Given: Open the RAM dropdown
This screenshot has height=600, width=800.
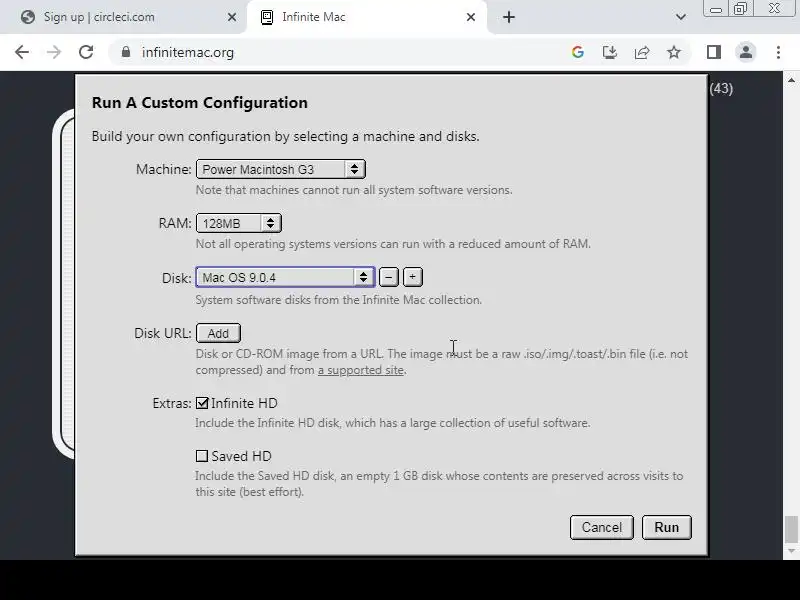Looking at the screenshot, I should pos(239,223).
